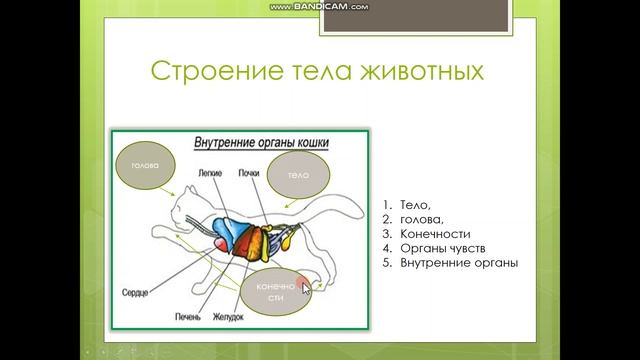Click the previous slide arrow in slideshow controls
Screen dimensions: 640x360
coord(87,351)
